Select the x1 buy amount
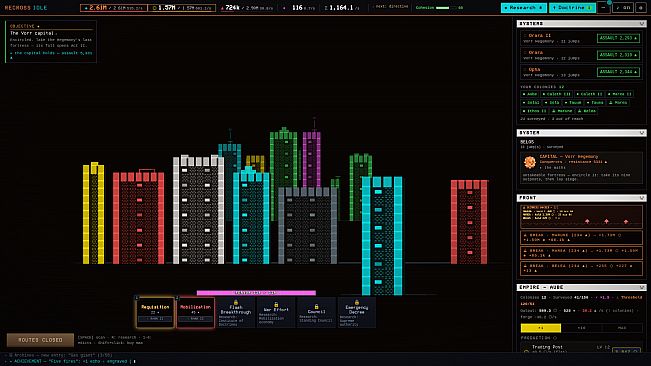 click(x=541, y=328)
